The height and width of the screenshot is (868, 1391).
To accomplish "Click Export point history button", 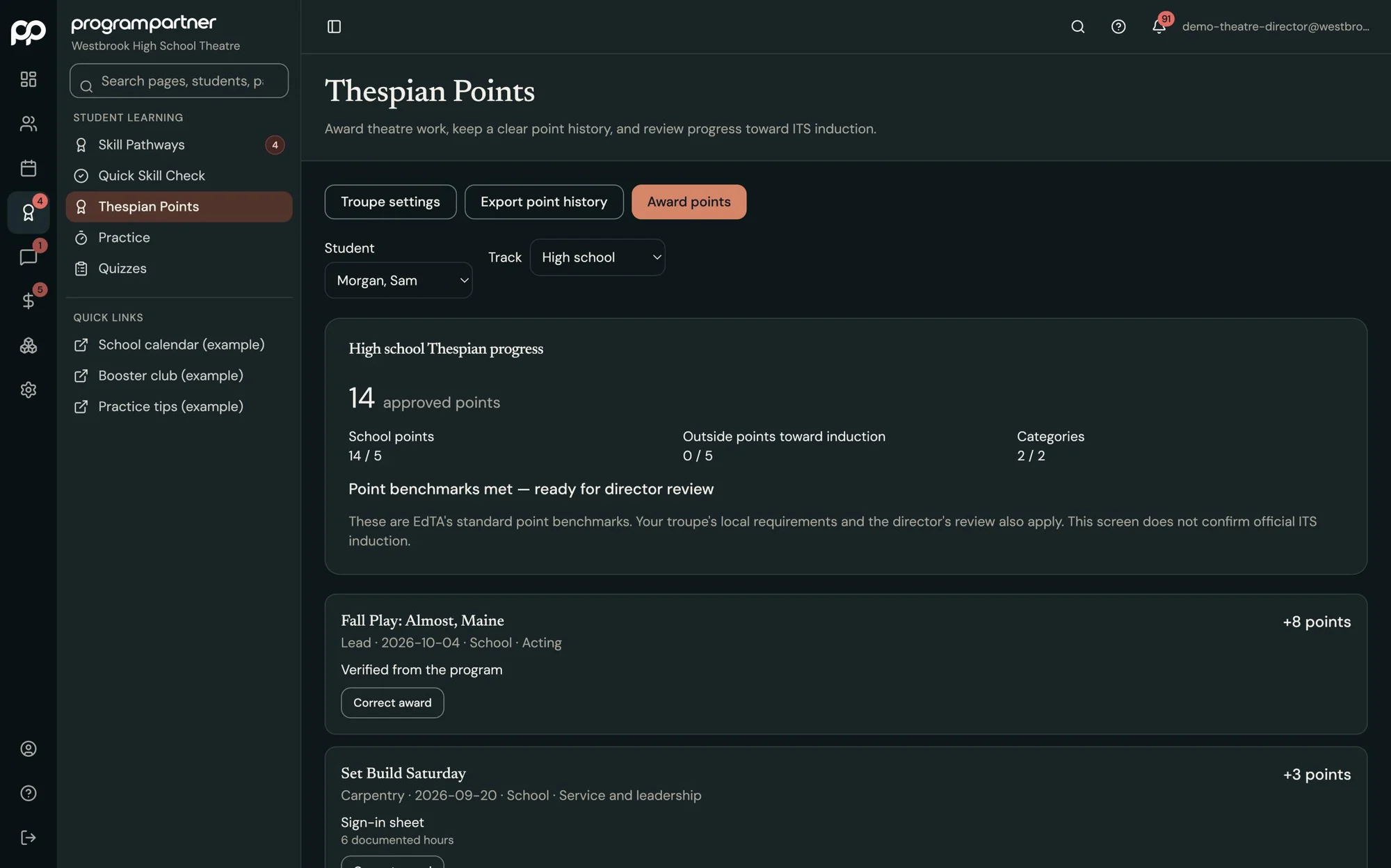I will coord(544,202).
